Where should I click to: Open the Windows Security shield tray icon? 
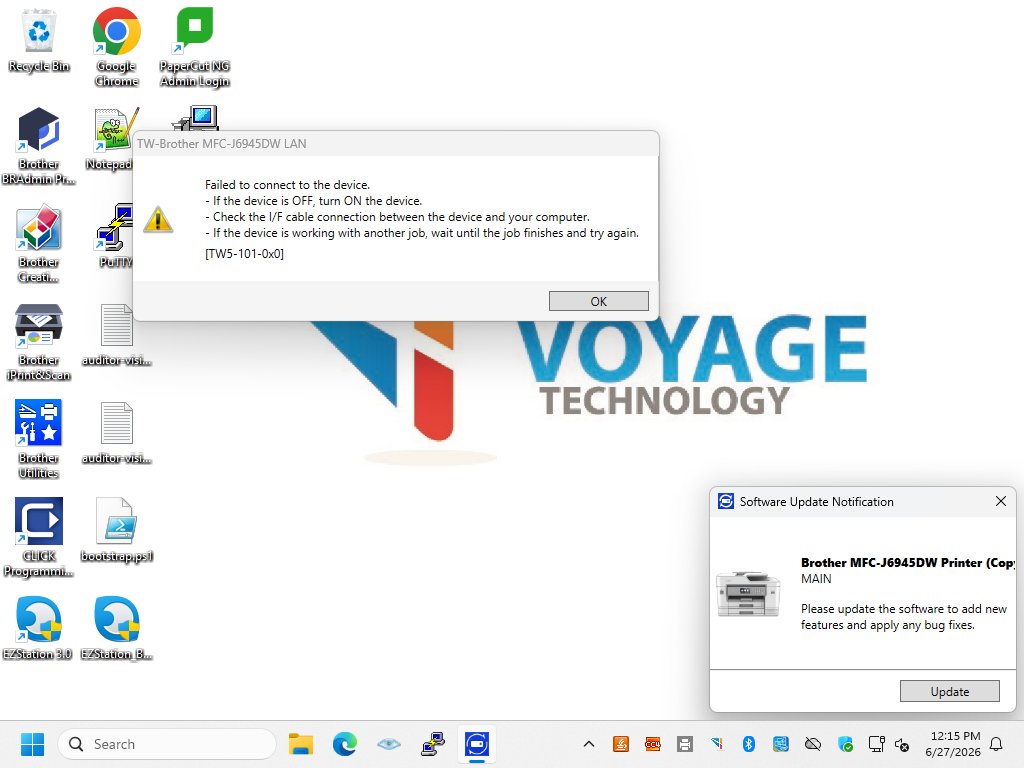pyautogui.click(x=844, y=744)
